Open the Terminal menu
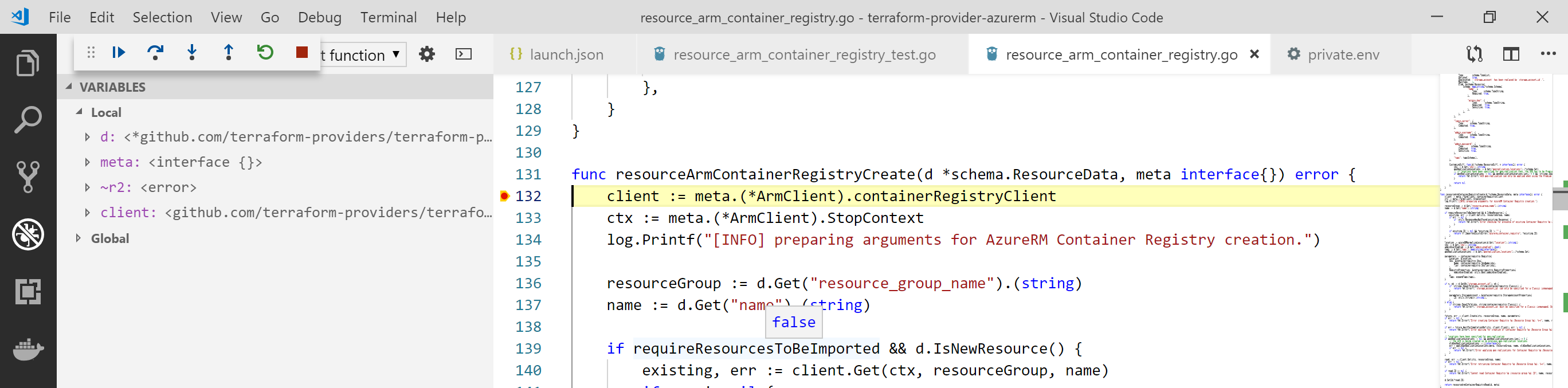This screenshot has width=1568, height=388. click(388, 17)
